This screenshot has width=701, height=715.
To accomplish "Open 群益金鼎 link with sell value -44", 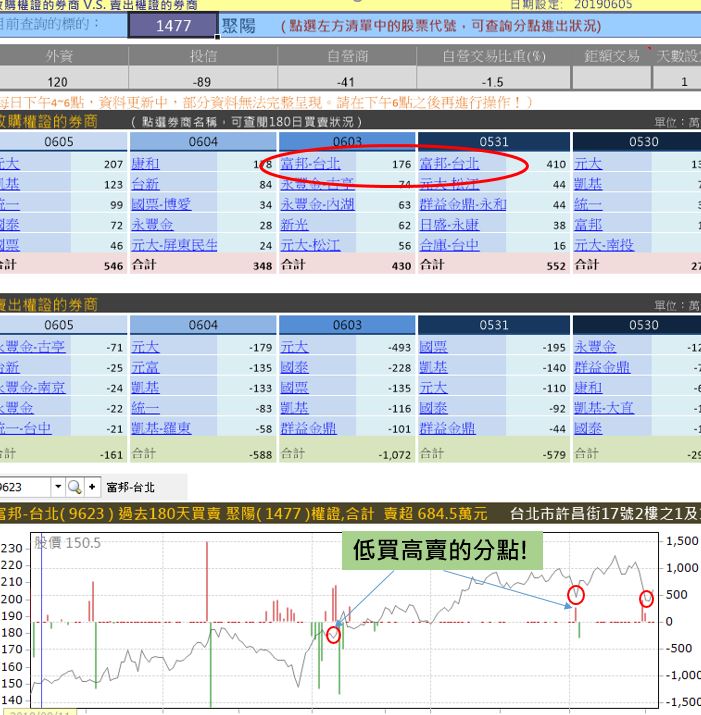I will click(447, 428).
